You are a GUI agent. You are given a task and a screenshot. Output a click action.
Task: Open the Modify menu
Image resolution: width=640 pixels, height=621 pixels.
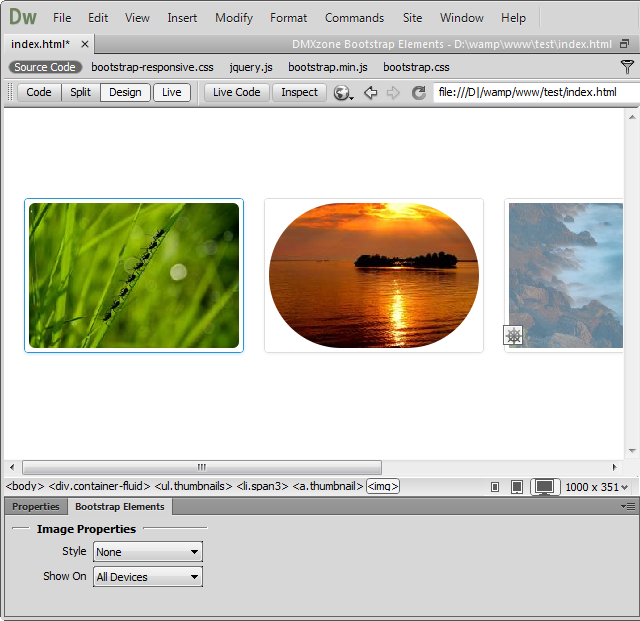234,18
